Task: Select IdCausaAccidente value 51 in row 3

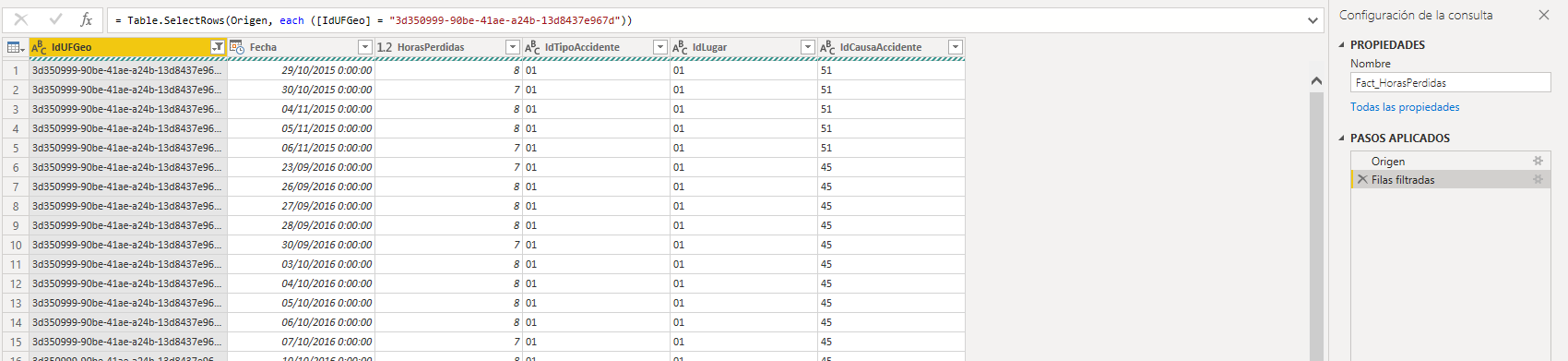Action: click(x=891, y=109)
